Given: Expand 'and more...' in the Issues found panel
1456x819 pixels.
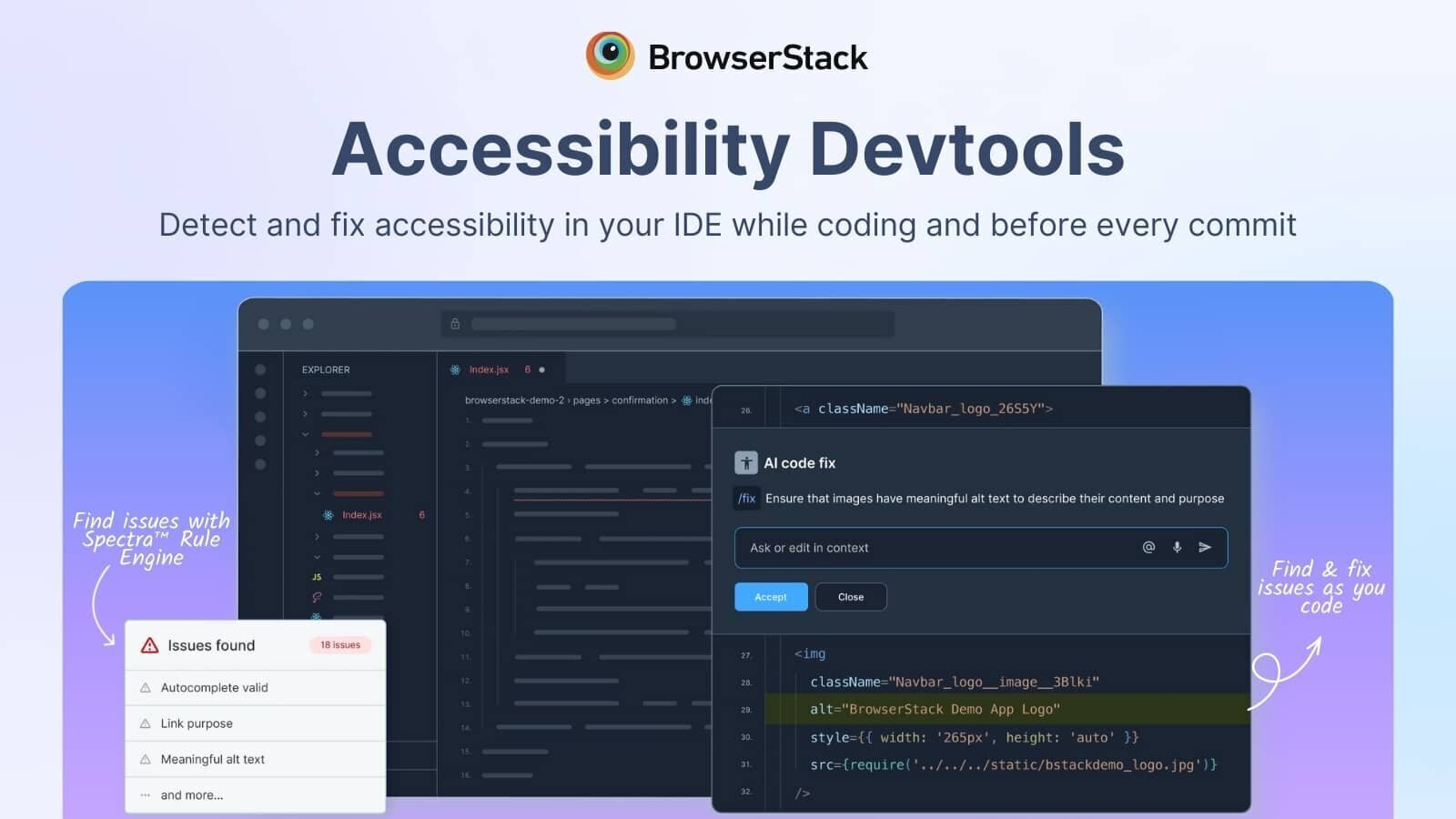Looking at the screenshot, I should pyautogui.click(x=191, y=794).
